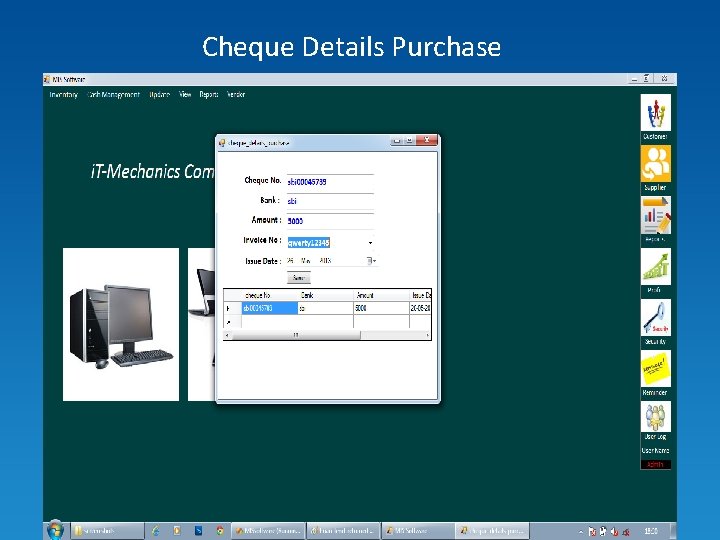Open the Issue Date calendar picker

tap(371, 261)
